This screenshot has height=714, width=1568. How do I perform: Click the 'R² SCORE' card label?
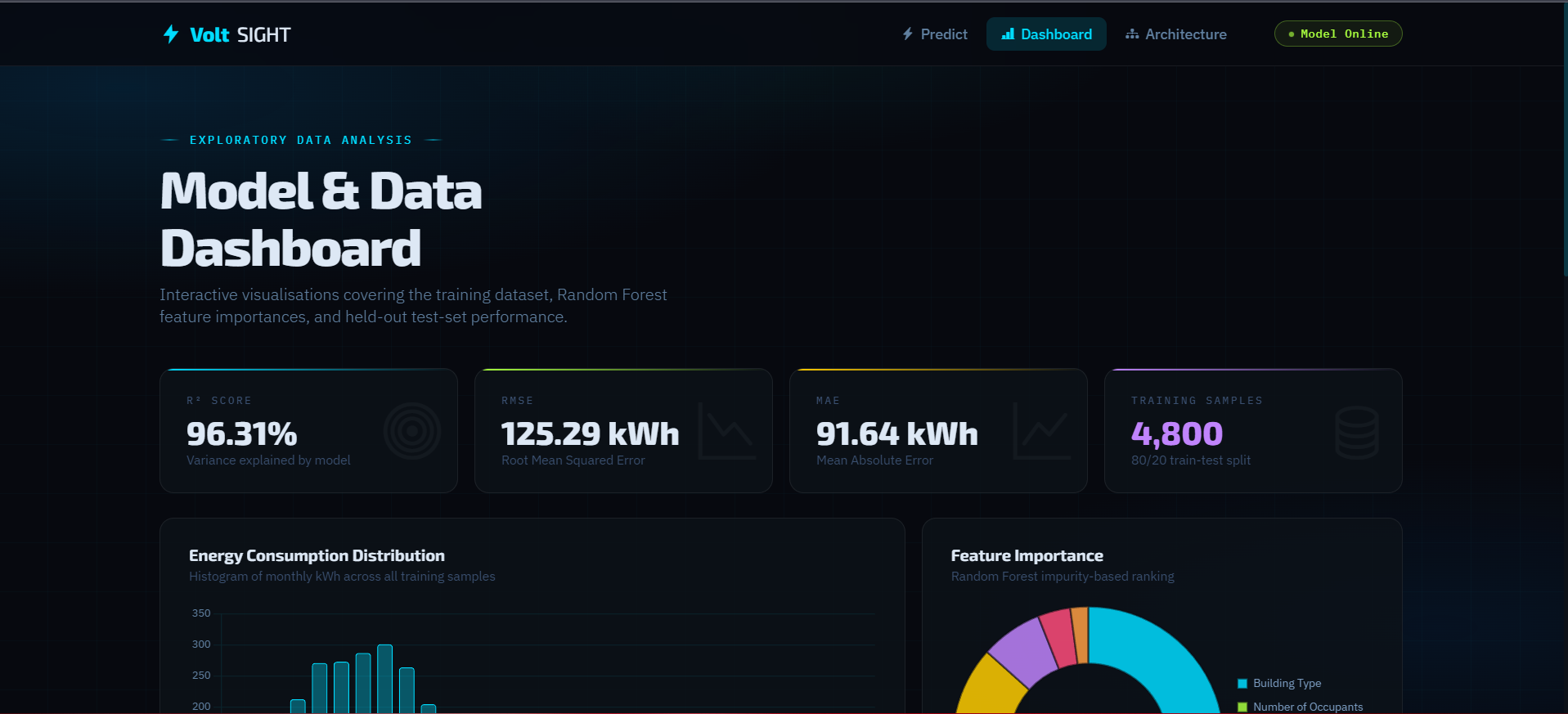tap(219, 401)
